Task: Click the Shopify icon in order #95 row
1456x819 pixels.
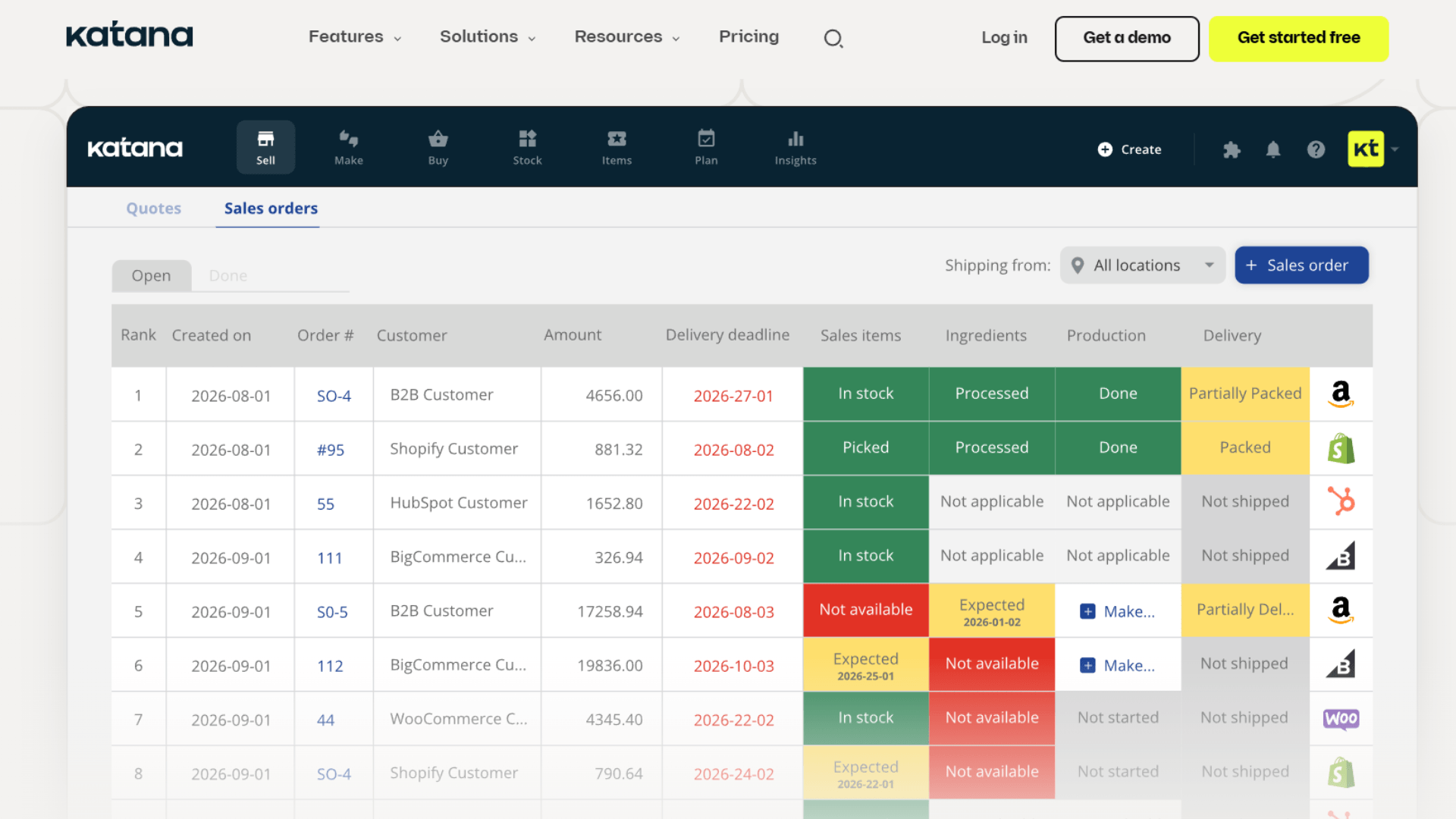Action: pos(1341,448)
